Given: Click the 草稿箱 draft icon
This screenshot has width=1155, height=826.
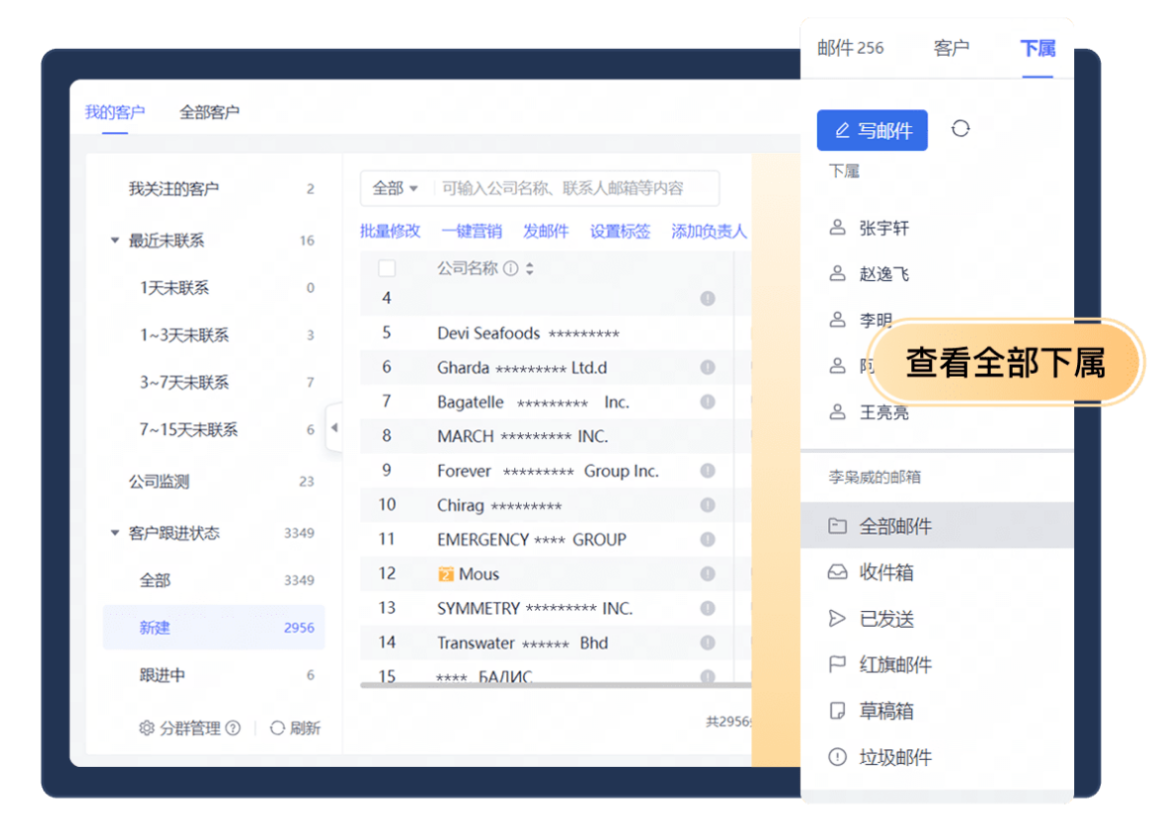Looking at the screenshot, I should pyautogui.click(x=838, y=710).
